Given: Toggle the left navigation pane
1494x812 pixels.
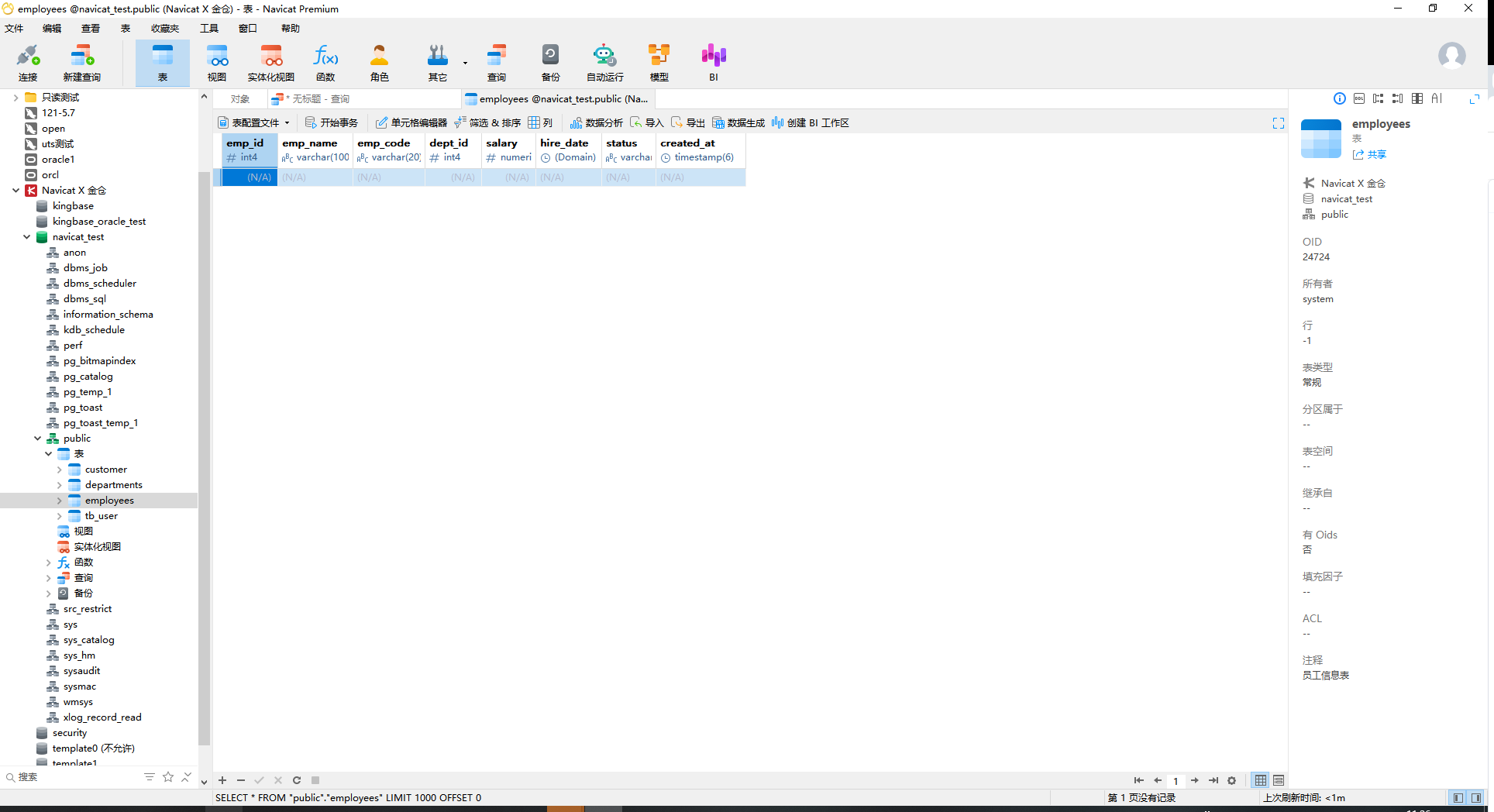Looking at the screenshot, I should pyautogui.click(x=1458, y=797).
